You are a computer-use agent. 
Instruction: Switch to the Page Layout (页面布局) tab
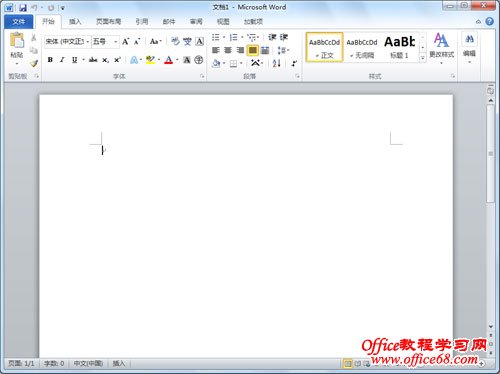[x=108, y=22]
